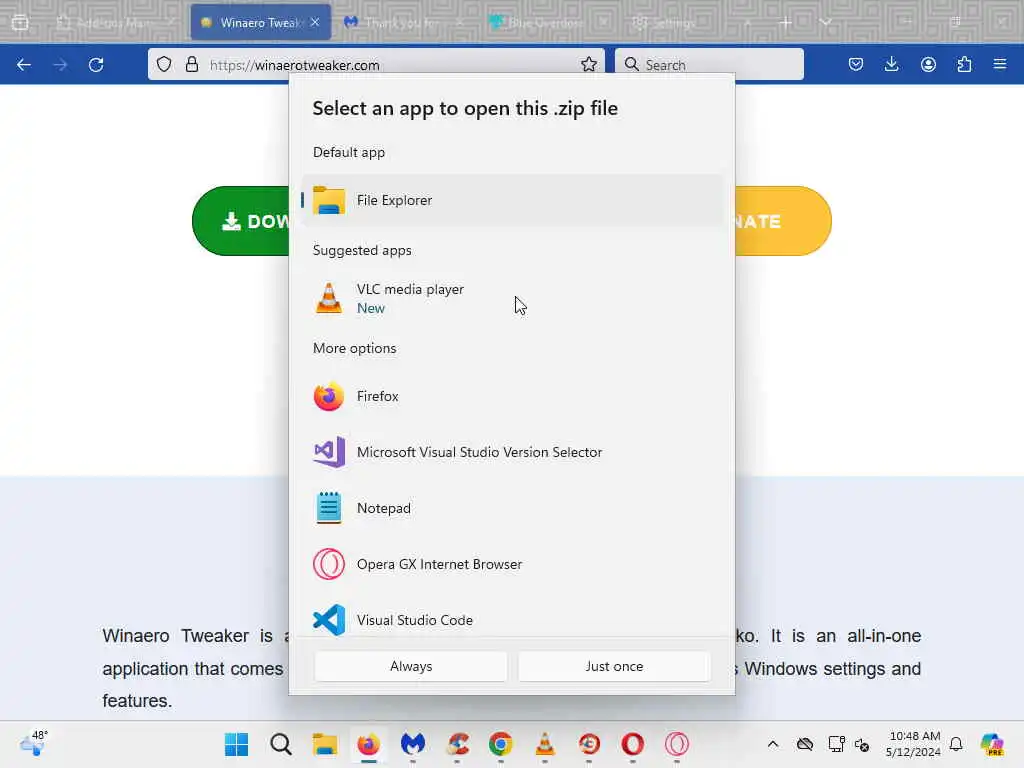Click the Just once button
This screenshot has width=1024, height=768.
pos(614,666)
